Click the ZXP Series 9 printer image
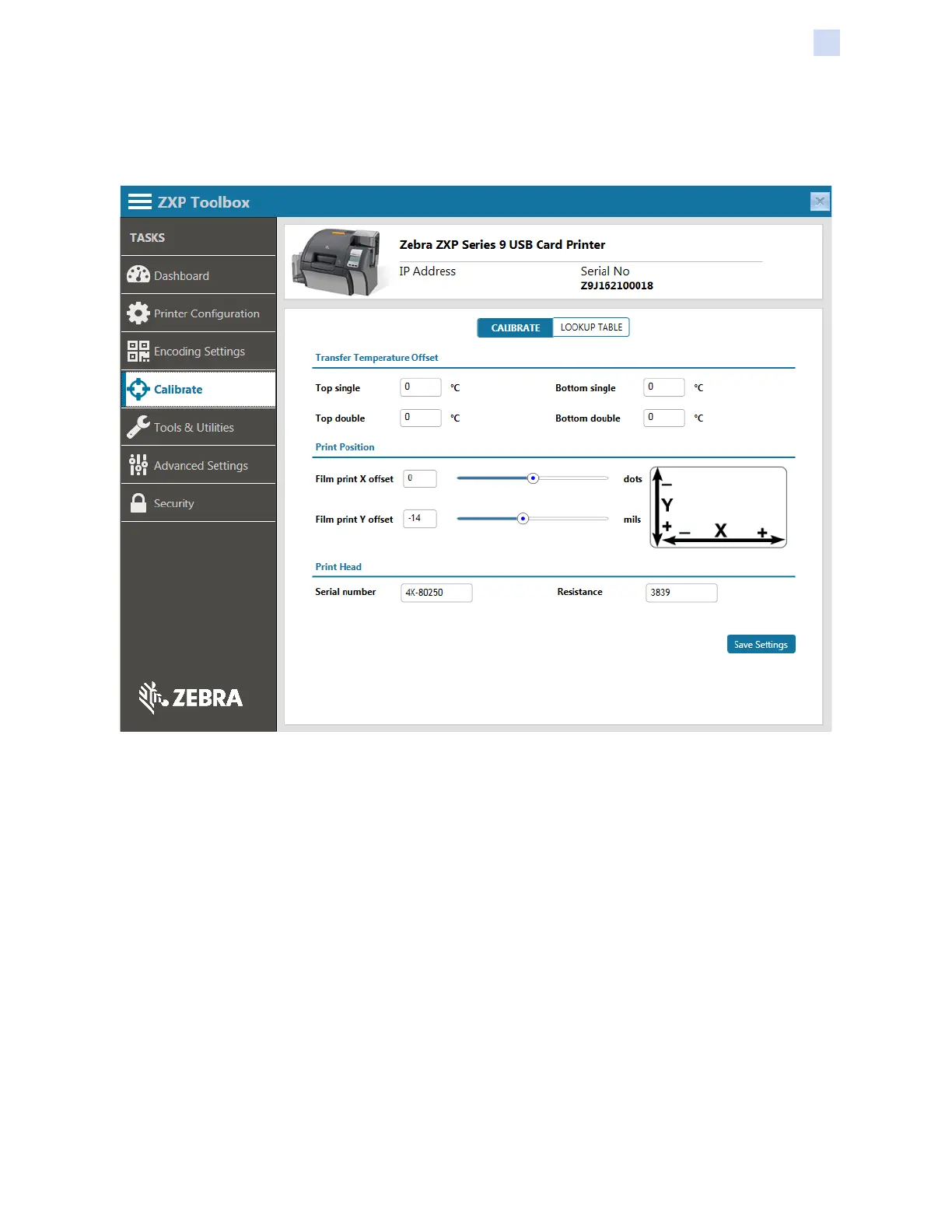Viewport: 952px width, 1232px height. coord(339,262)
